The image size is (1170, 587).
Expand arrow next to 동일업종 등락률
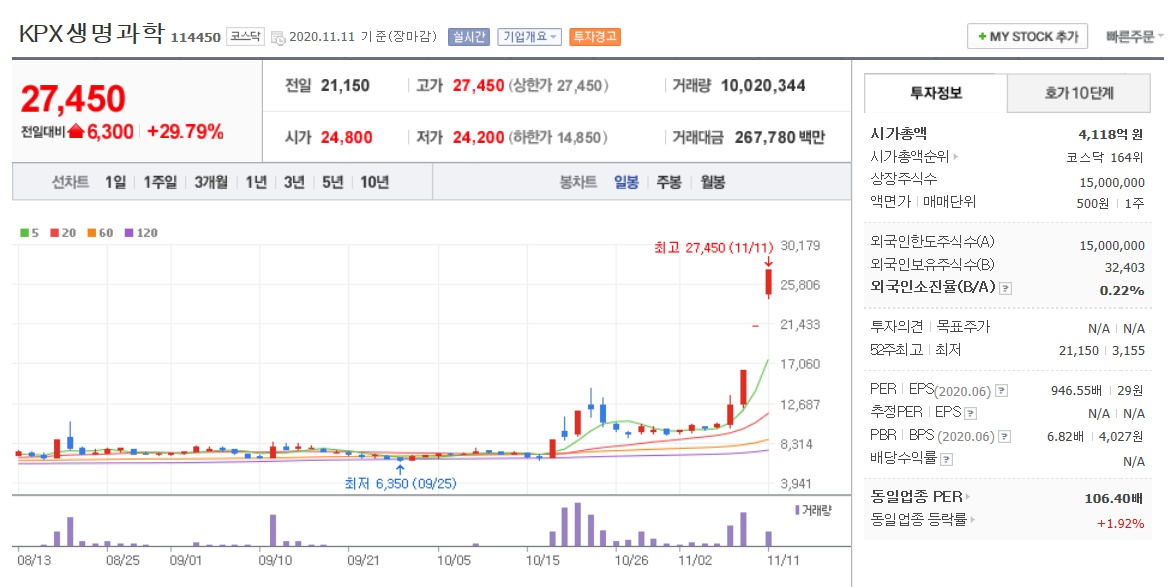click(974, 519)
